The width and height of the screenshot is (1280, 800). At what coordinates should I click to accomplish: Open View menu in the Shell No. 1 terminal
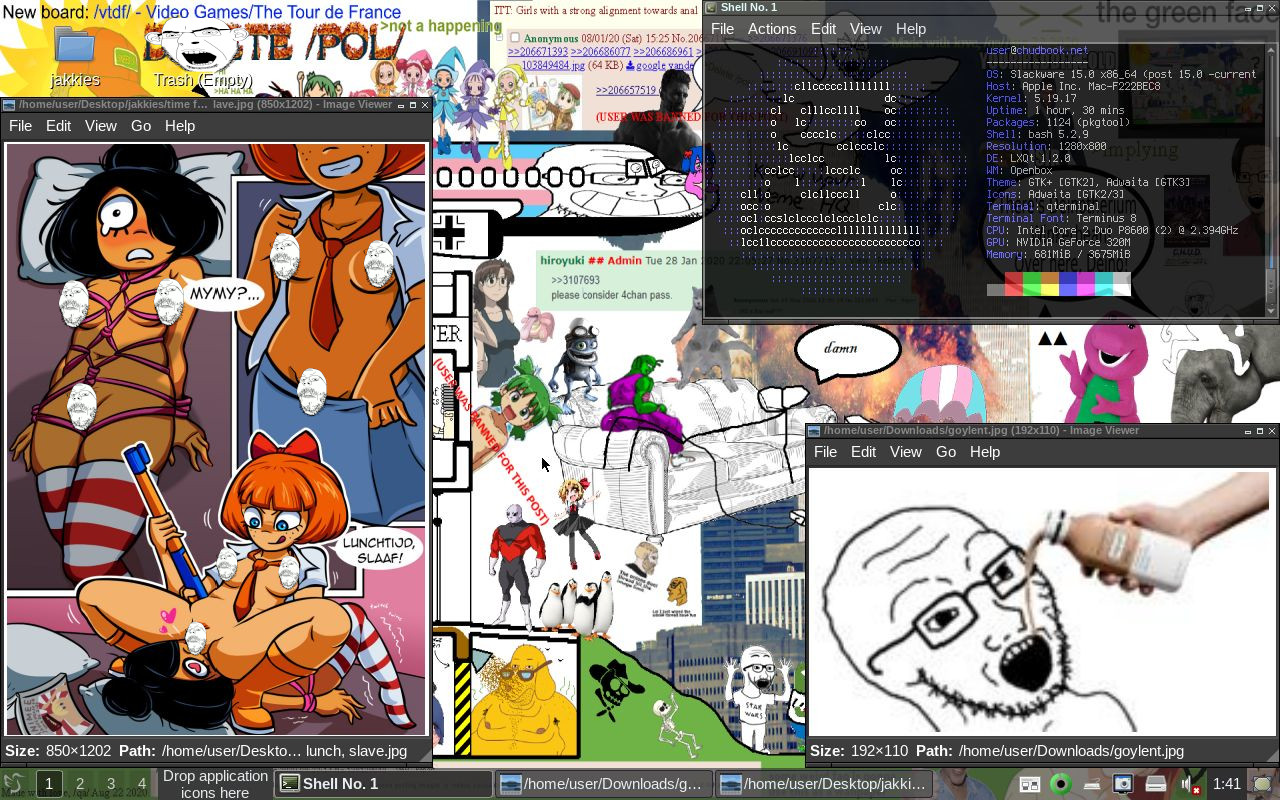point(866,29)
